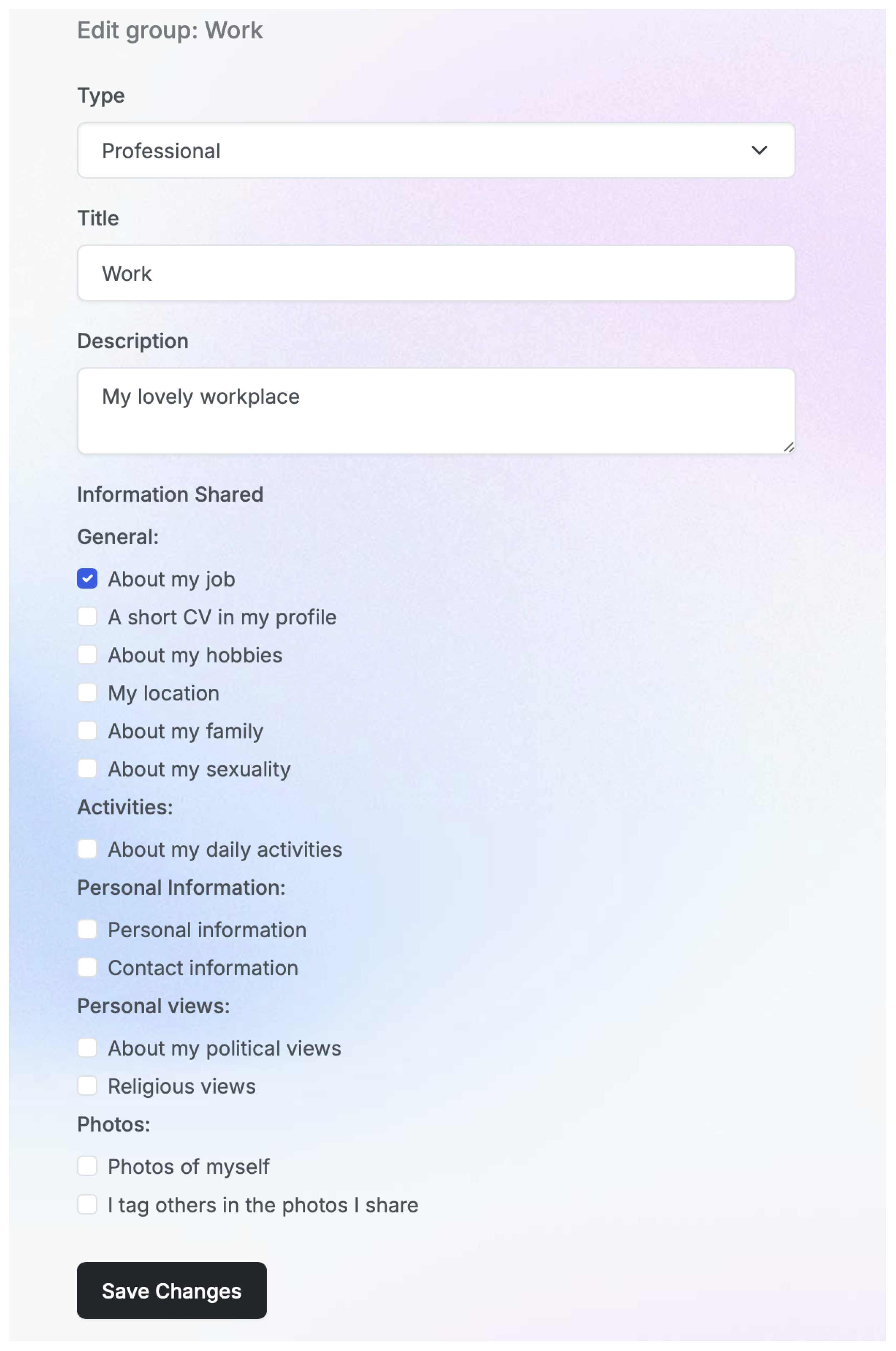Tick the Religious views checkbox
The height and width of the screenshot is (1351, 896).
pyautogui.click(x=87, y=1086)
